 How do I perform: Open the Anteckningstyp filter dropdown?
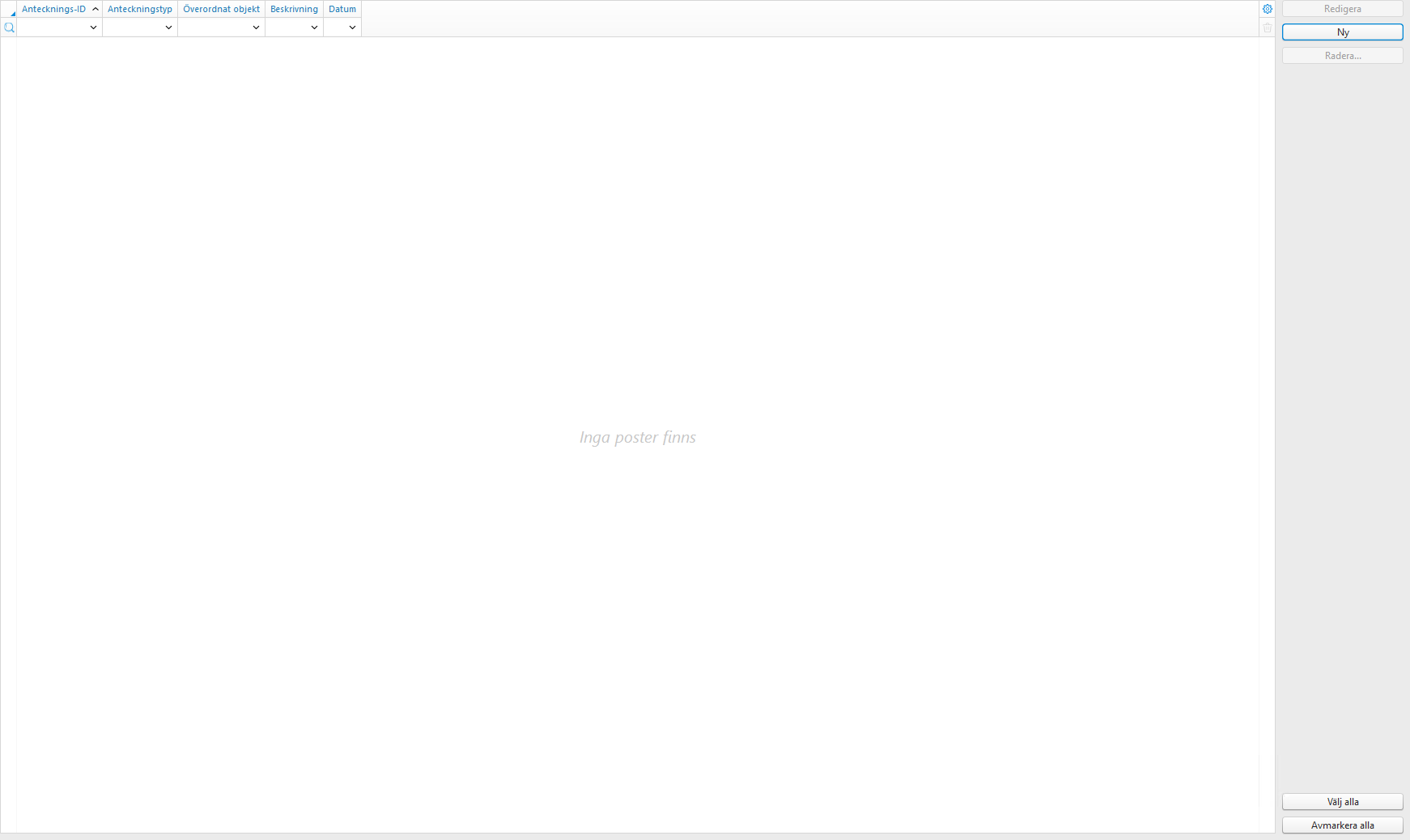tap(168, 27)
